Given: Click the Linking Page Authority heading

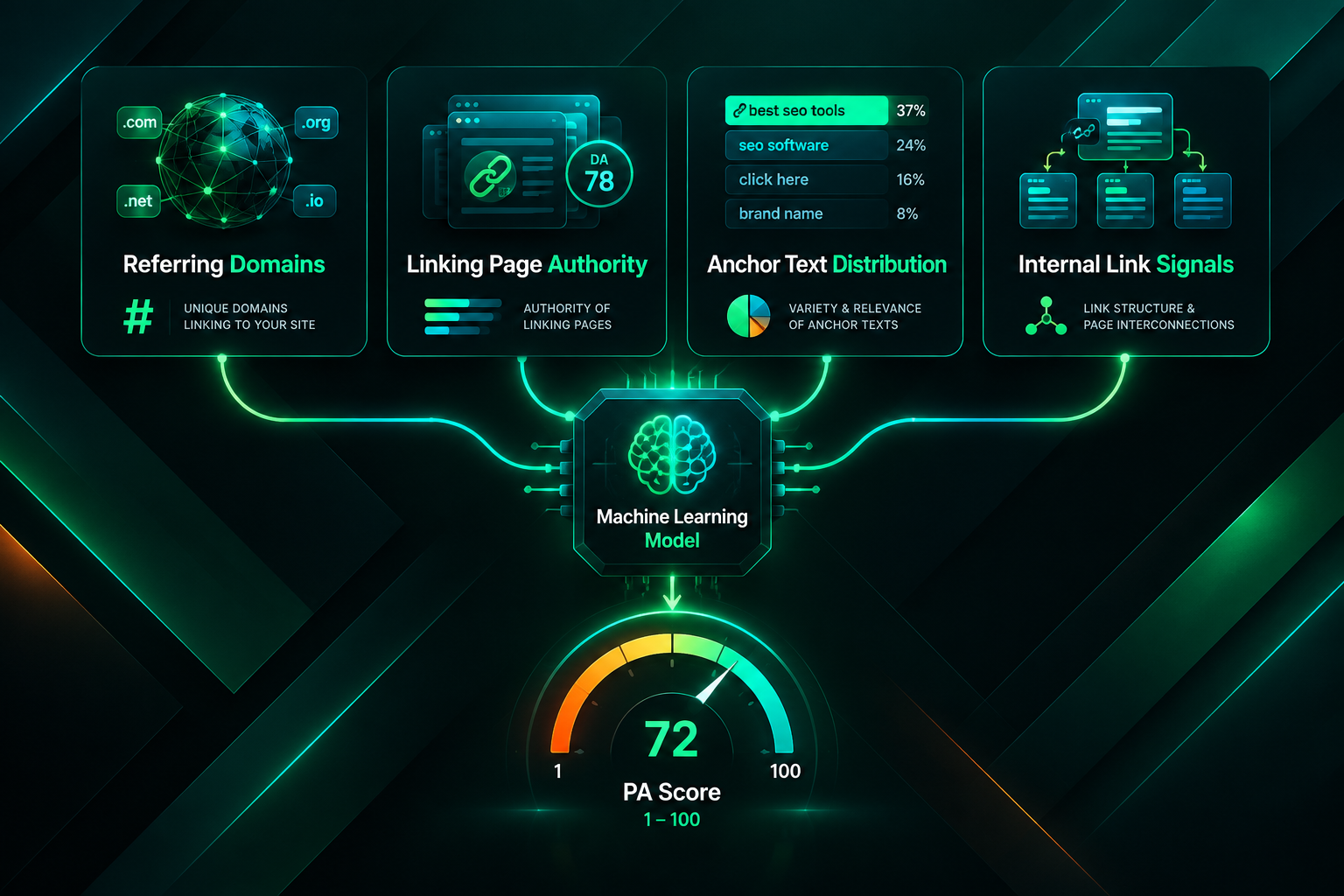Looking at the screenshot, I should point(527,265).
